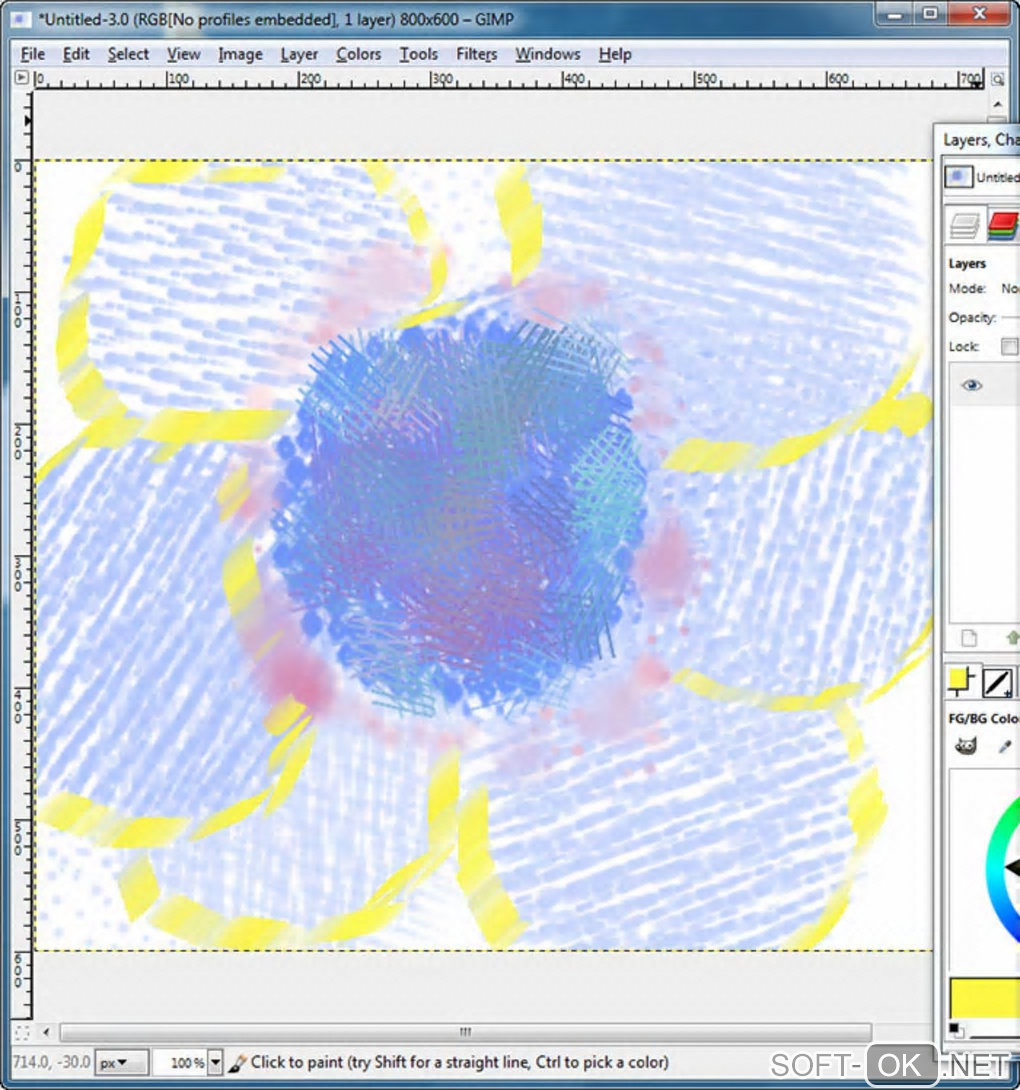Click the Untitled image thumbnail in dock
Image resolution: width=1020 pixels, height=1090 pixels.
coord(958,177)
